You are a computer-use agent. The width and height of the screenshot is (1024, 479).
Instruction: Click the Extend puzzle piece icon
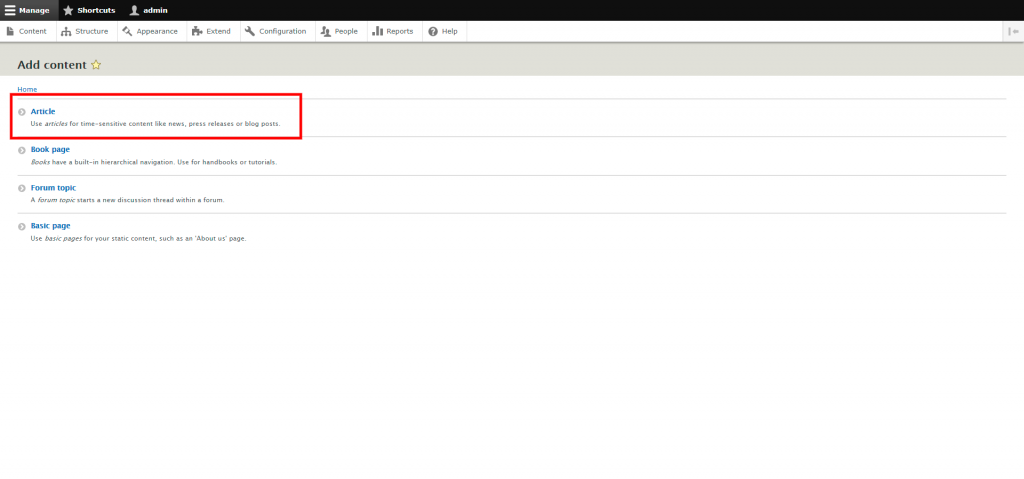tap(197, 31)
